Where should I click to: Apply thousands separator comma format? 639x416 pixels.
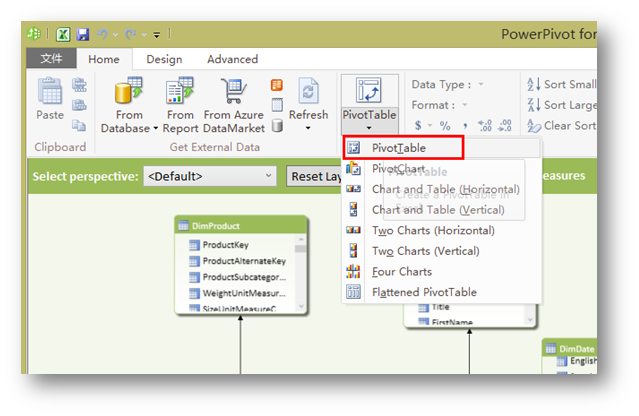pyautogui.click(x=465, y=126)
